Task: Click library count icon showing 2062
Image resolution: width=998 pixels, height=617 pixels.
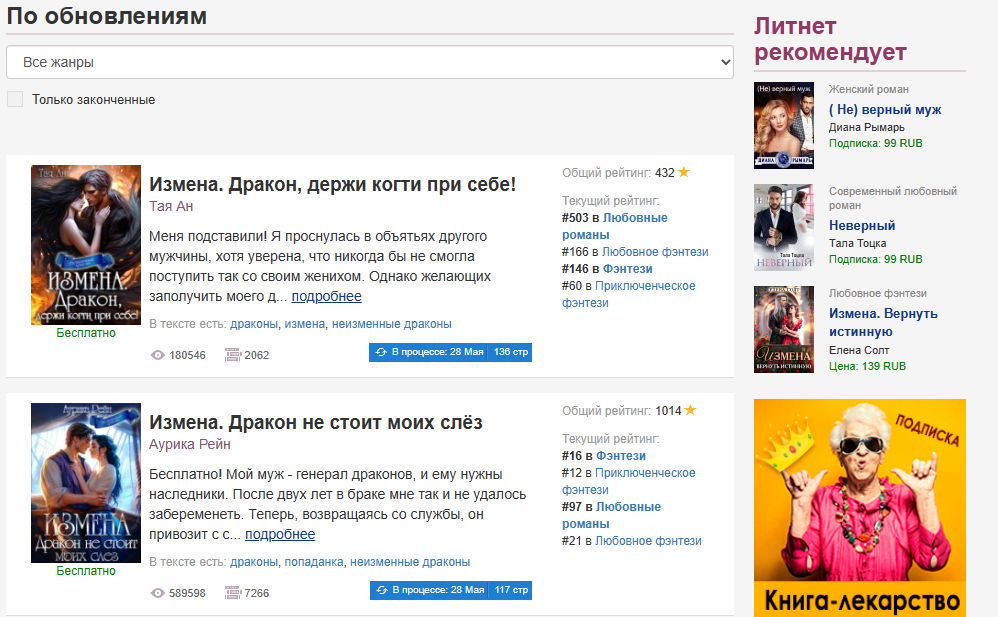Action: [233, 355]
